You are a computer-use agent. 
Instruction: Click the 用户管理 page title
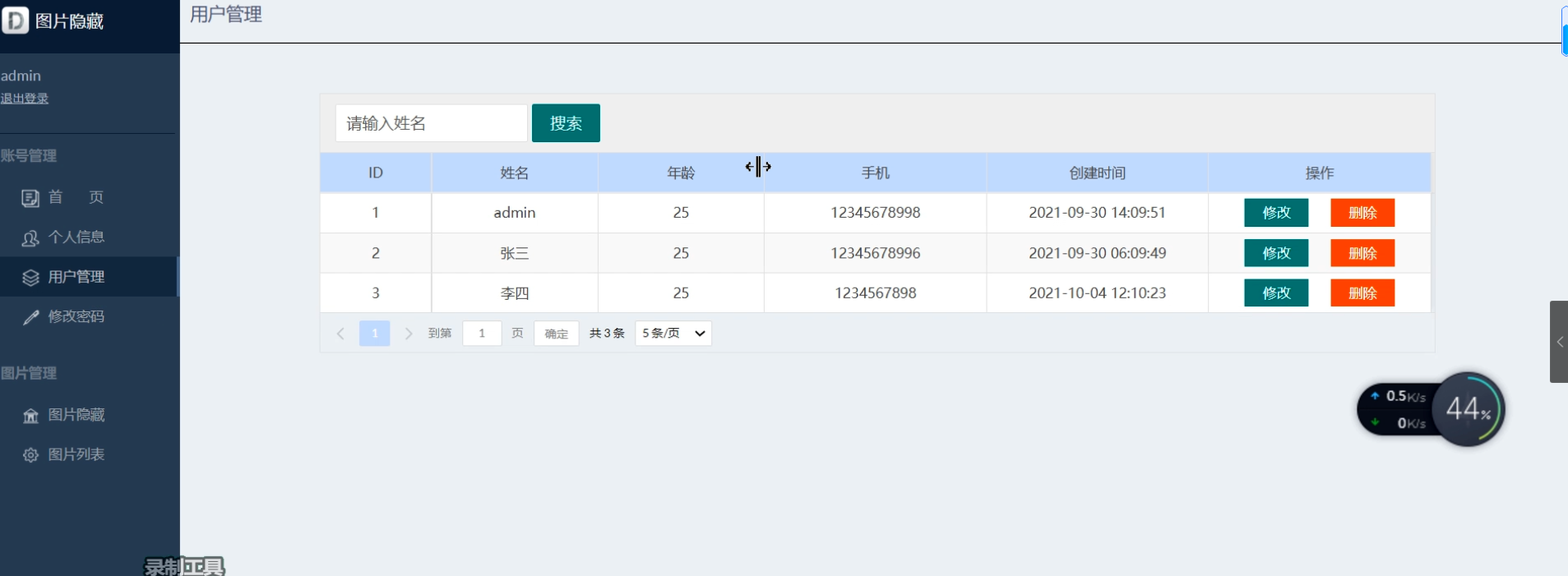[226, 14]
